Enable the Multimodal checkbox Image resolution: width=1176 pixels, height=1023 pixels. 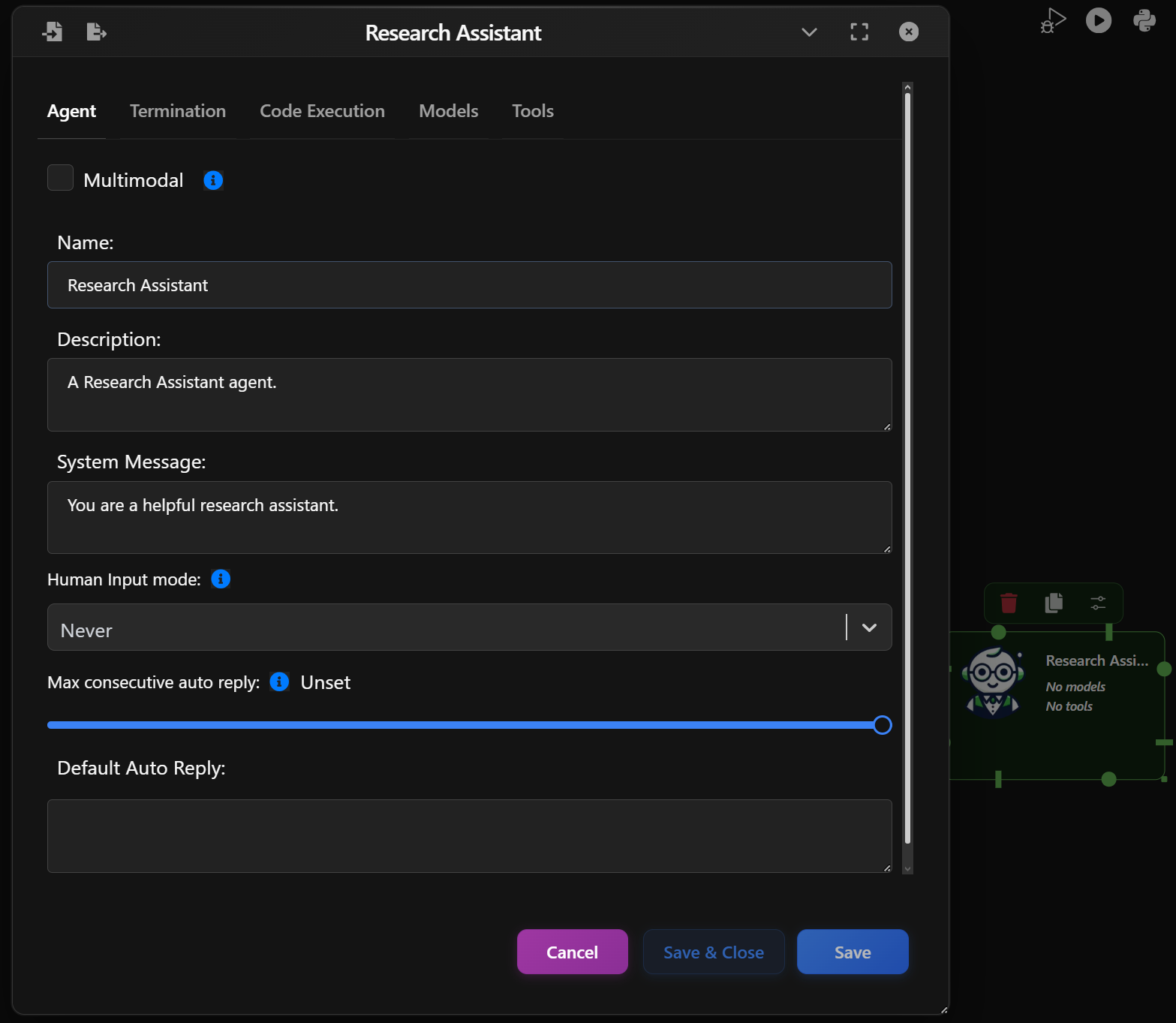(60, 178)
